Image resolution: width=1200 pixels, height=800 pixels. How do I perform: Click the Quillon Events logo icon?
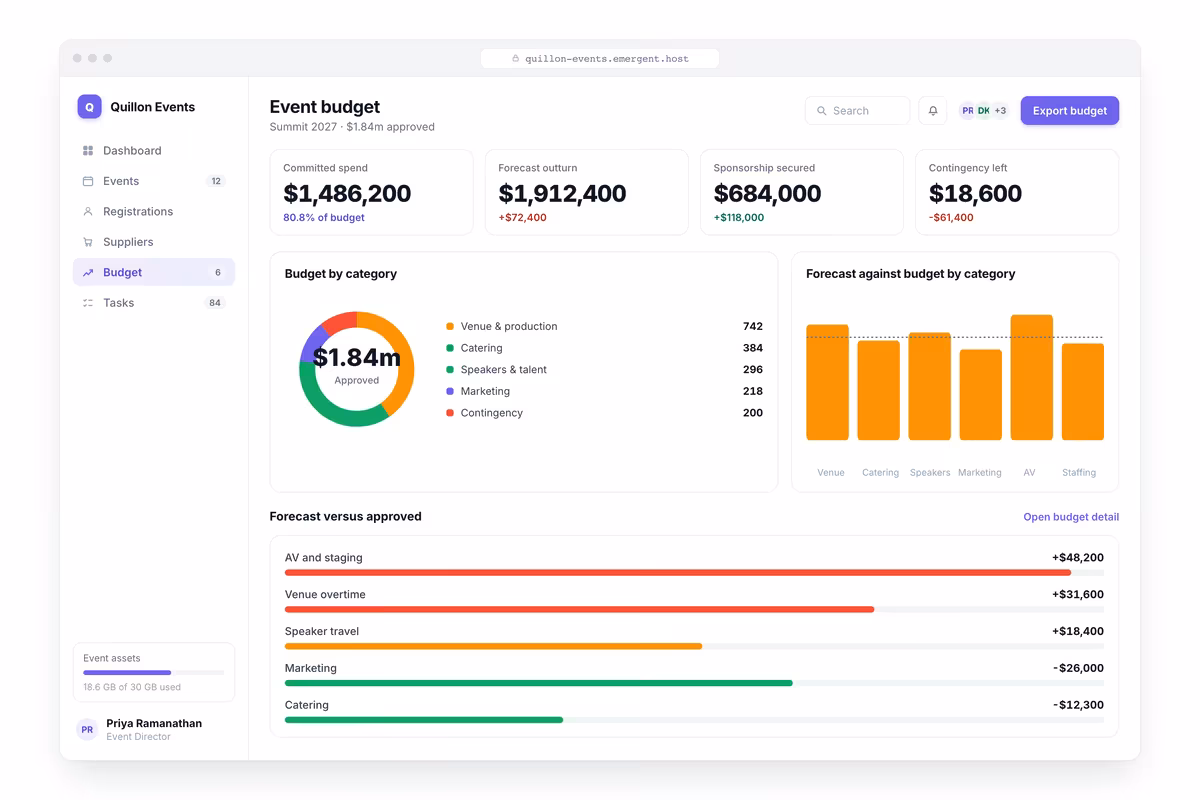tap(89, 107)
